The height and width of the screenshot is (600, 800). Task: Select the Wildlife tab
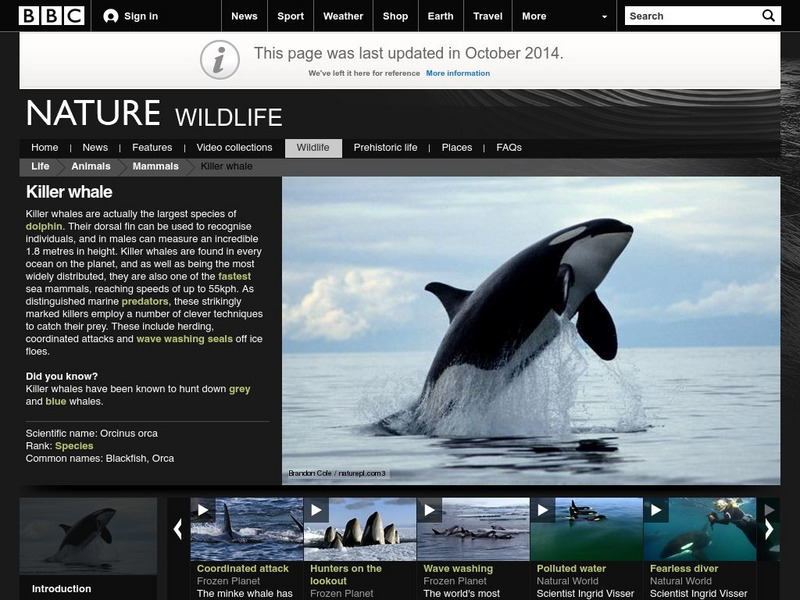(313, 148)
